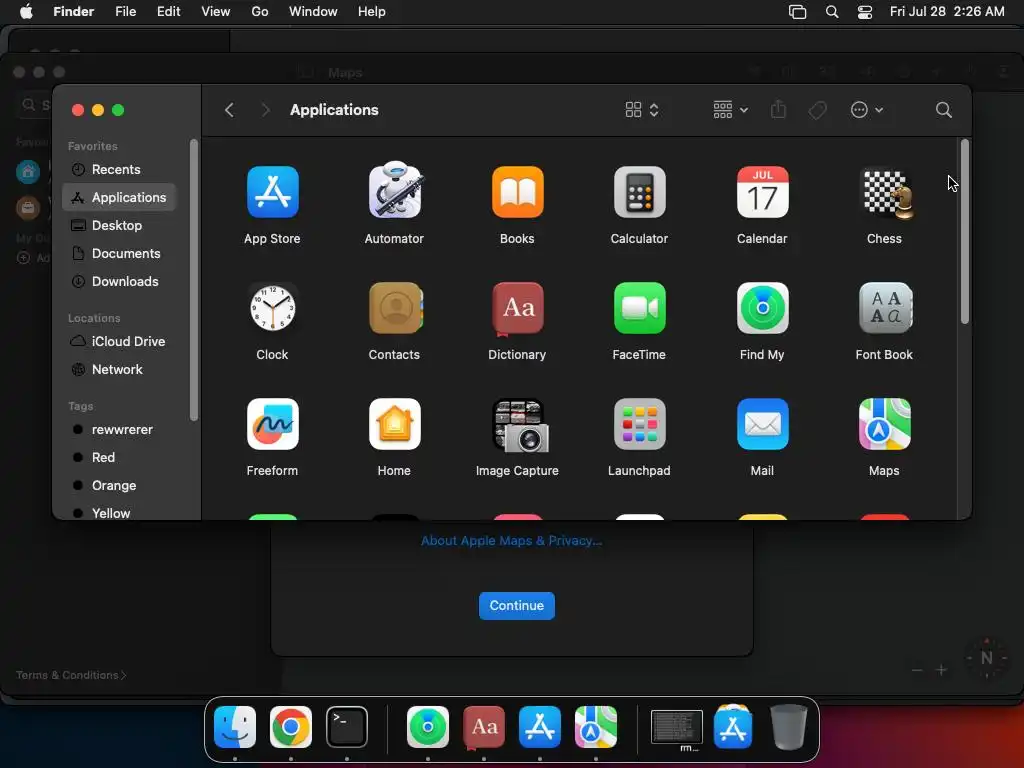Open the Font Book app icon
This screenshot has height=768, width=1024.
(x=885, y=308)
